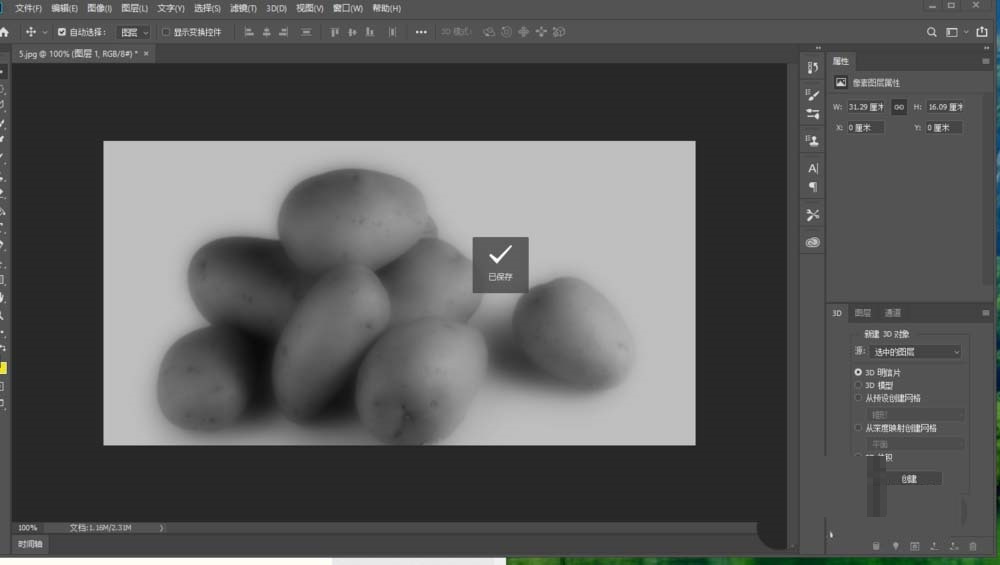
Task: Click the trash icon in the 3D panel
Action: (972, 546)
